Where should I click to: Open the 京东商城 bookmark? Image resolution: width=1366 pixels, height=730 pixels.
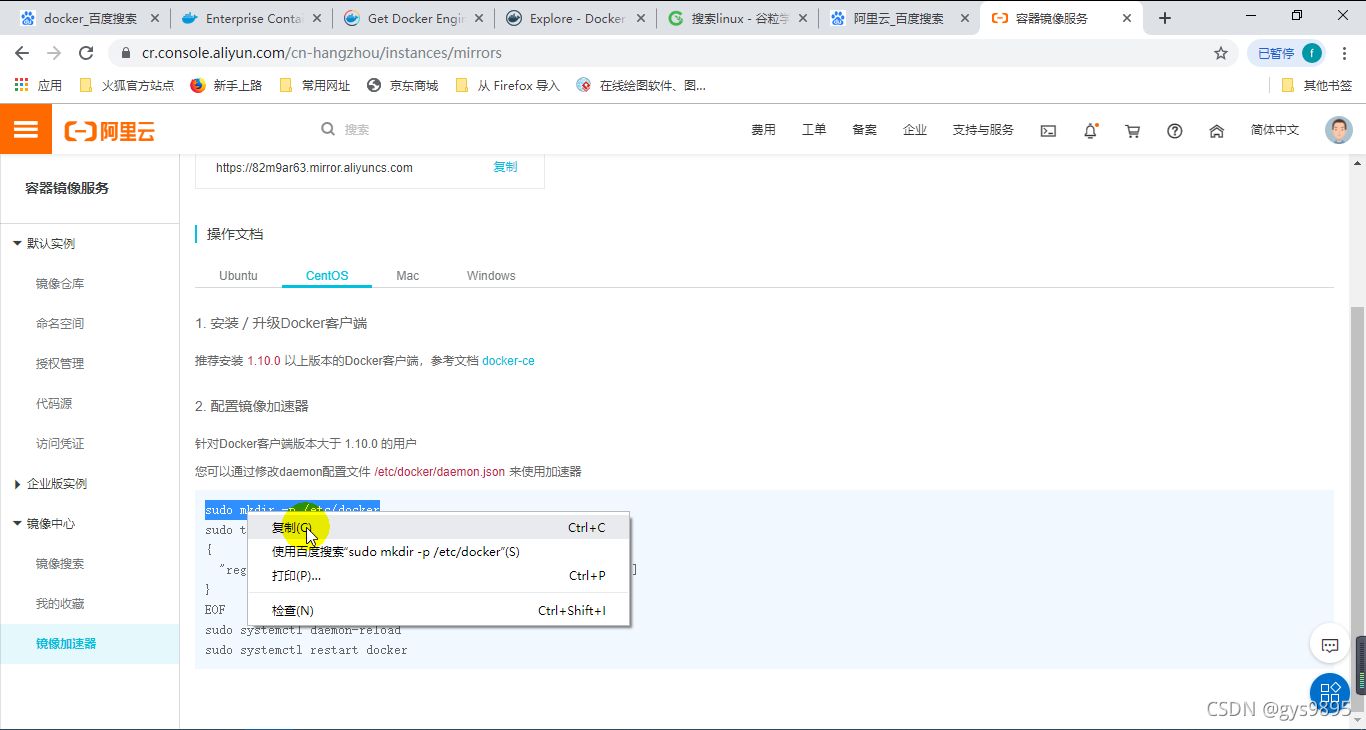[403, 85]
